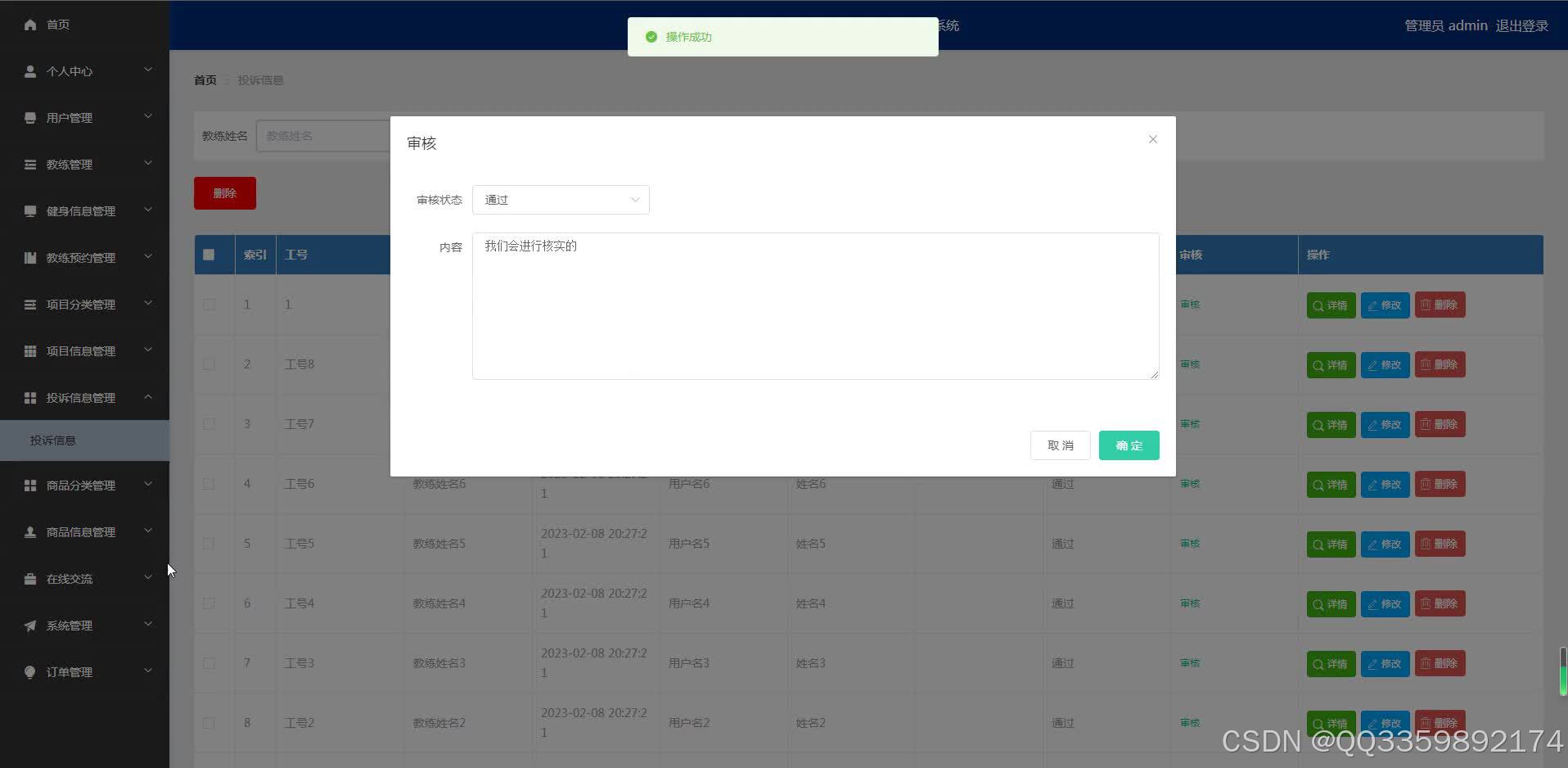This screenshot has width=1568, height=768.
Task: Click 删除 button for row 工号3
Action: click(1440, 663)
